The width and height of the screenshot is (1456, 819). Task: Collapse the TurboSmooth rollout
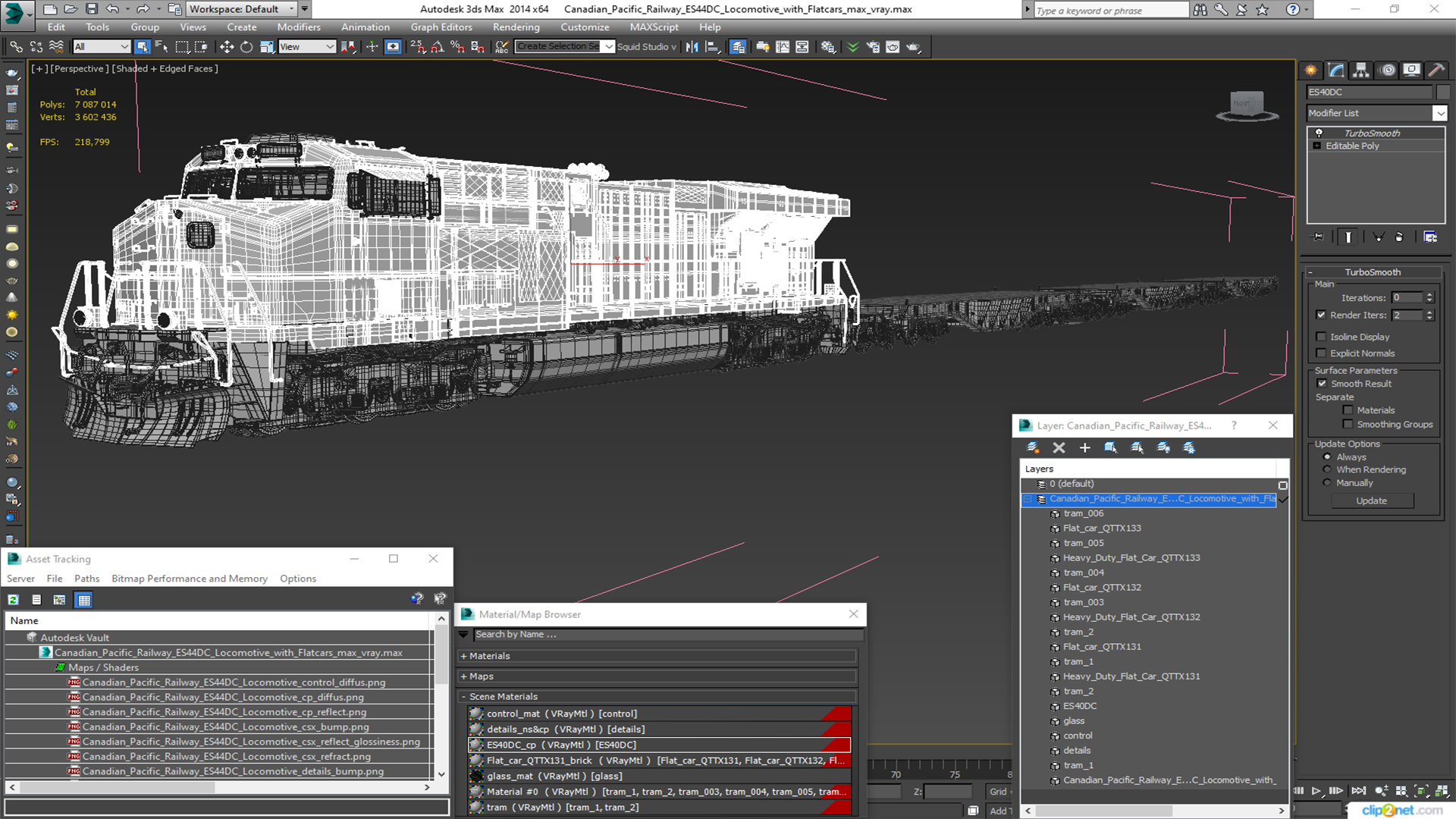click(1310, 272)
